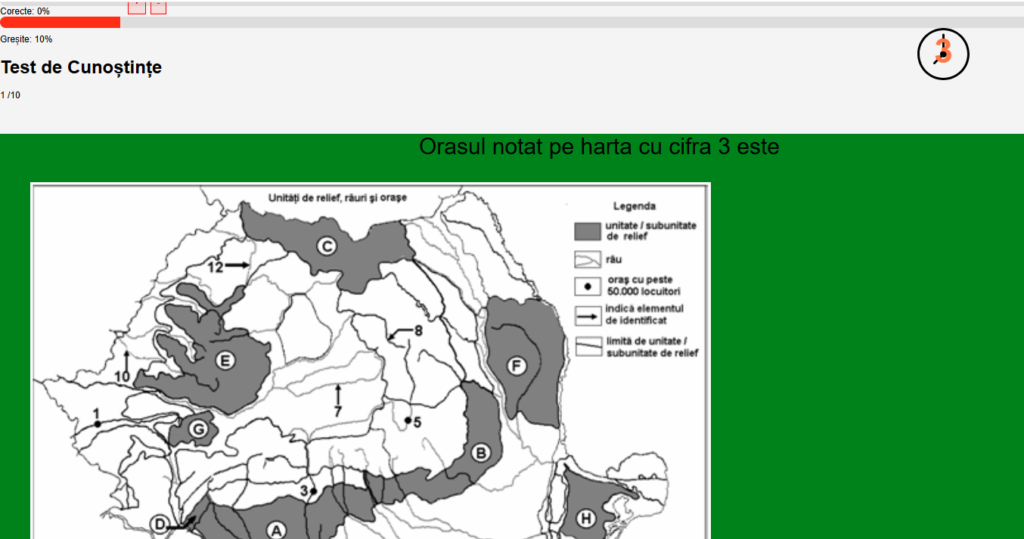The width and height of the screenshot is (1024, 539).
Task: Click the first small red-outlined button at top
Action: coord(137,7)
